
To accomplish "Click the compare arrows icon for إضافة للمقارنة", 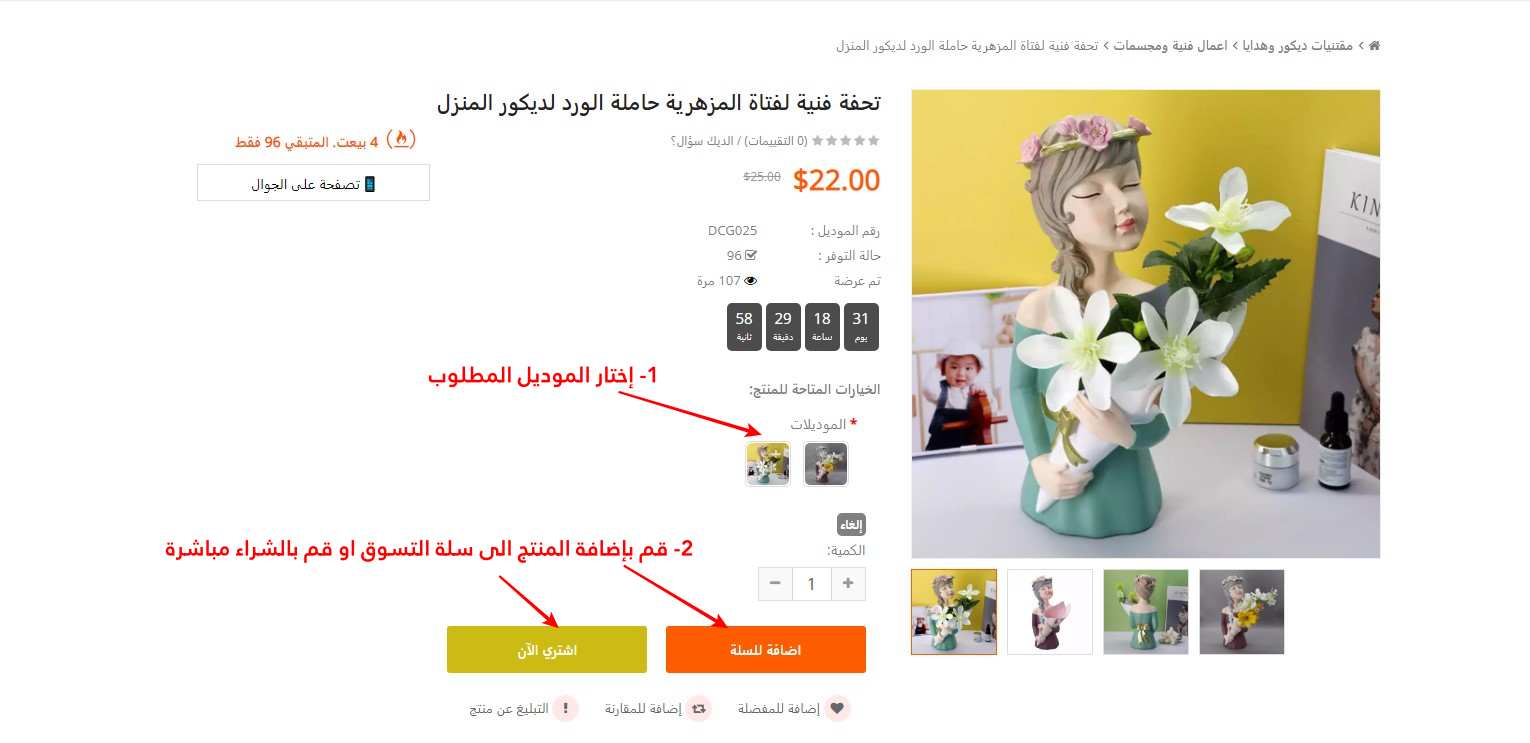I will point(699,708).
